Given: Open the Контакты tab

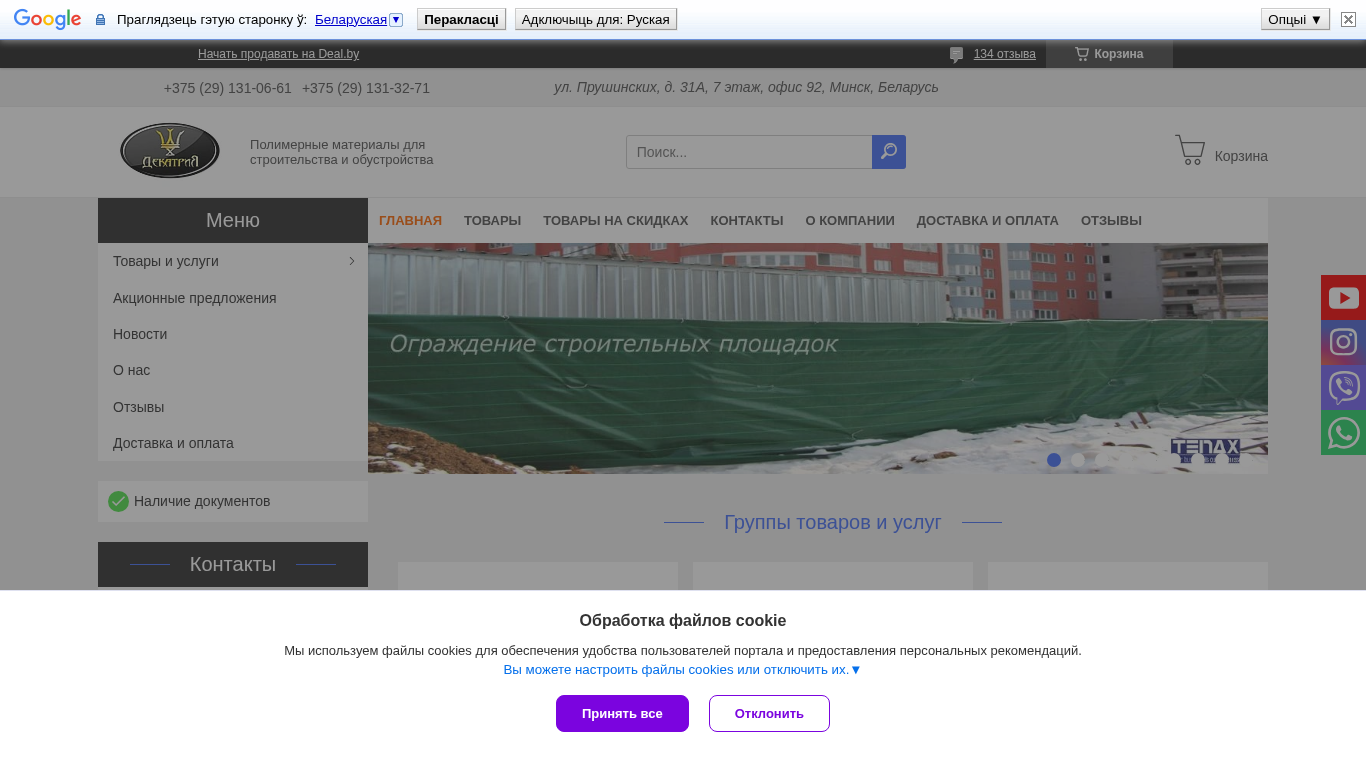Looking at the screenshot, I should [x=747, y=220].
